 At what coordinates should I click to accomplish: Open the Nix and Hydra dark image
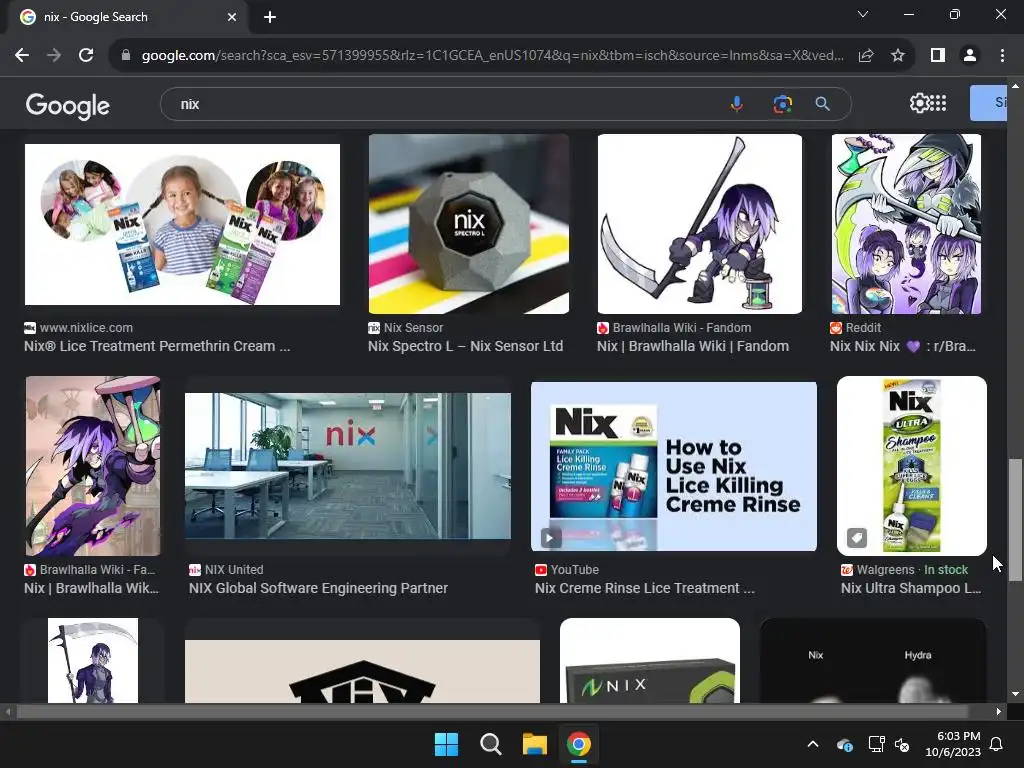[873, 660]
